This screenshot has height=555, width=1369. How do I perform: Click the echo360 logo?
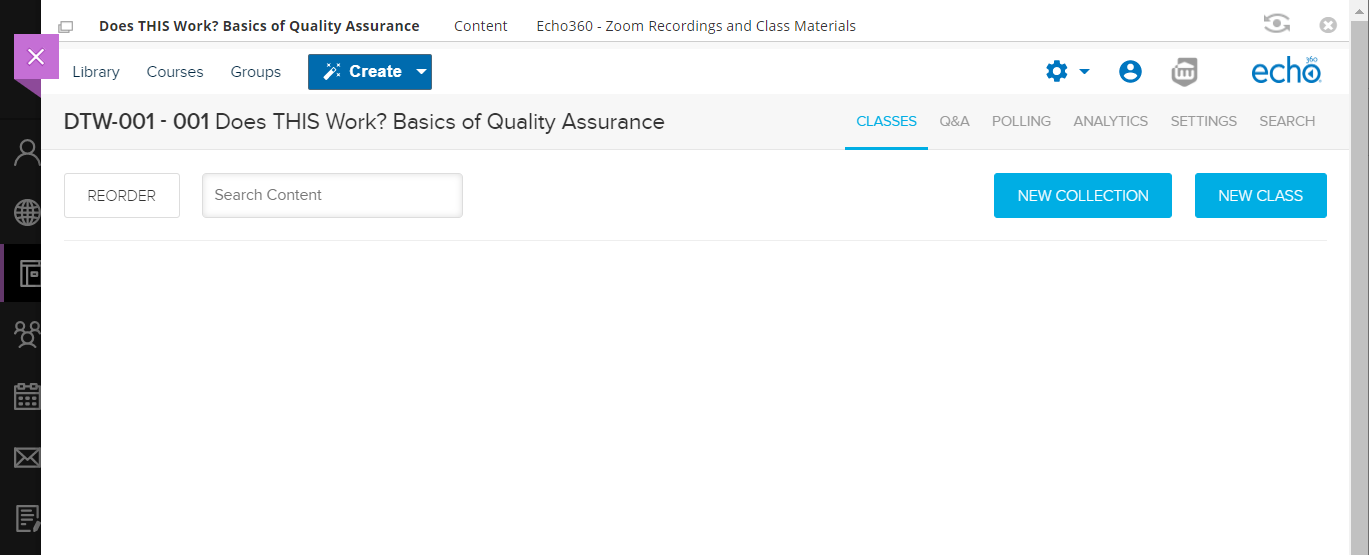[1286, 72]
